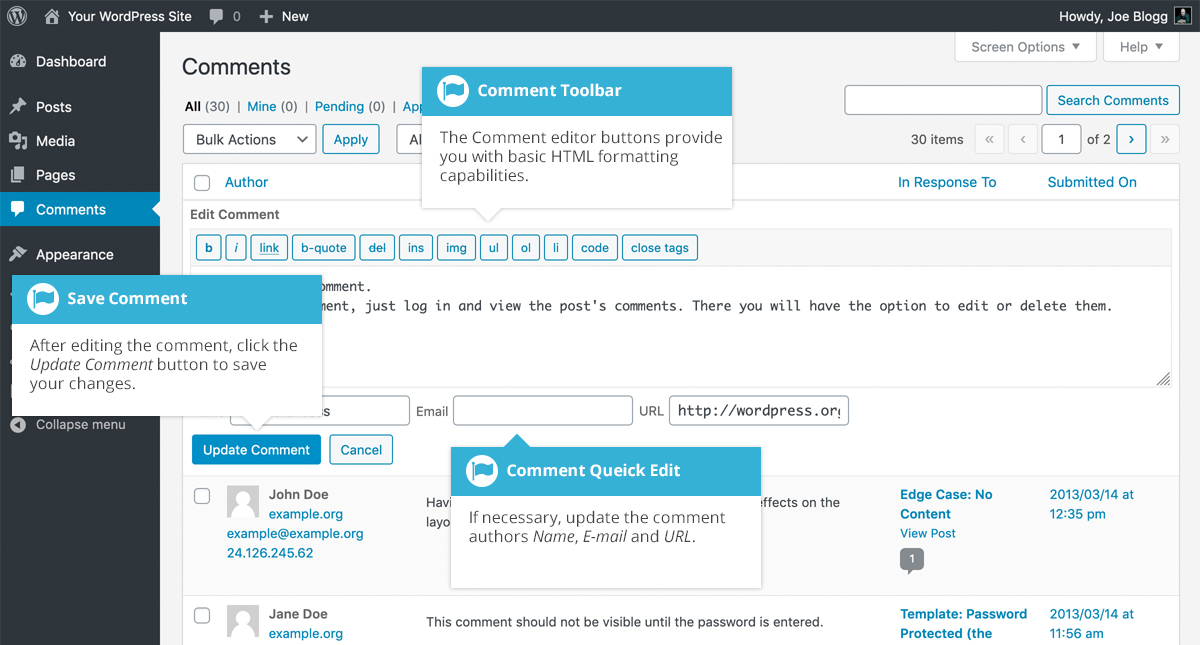The width and height of the screenshot is (1200, 645).
Task: Cancel the comment quick edit
Action: click(x=361, y=450)
